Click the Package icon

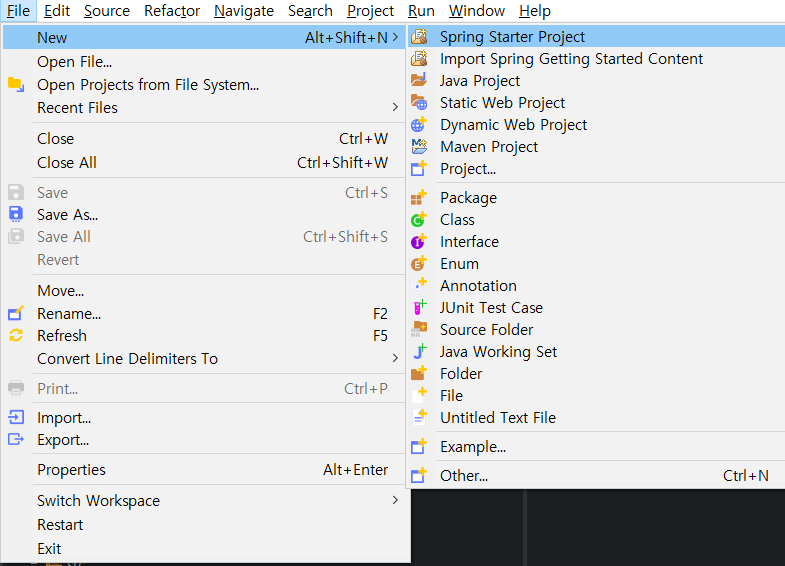[419, 198]
